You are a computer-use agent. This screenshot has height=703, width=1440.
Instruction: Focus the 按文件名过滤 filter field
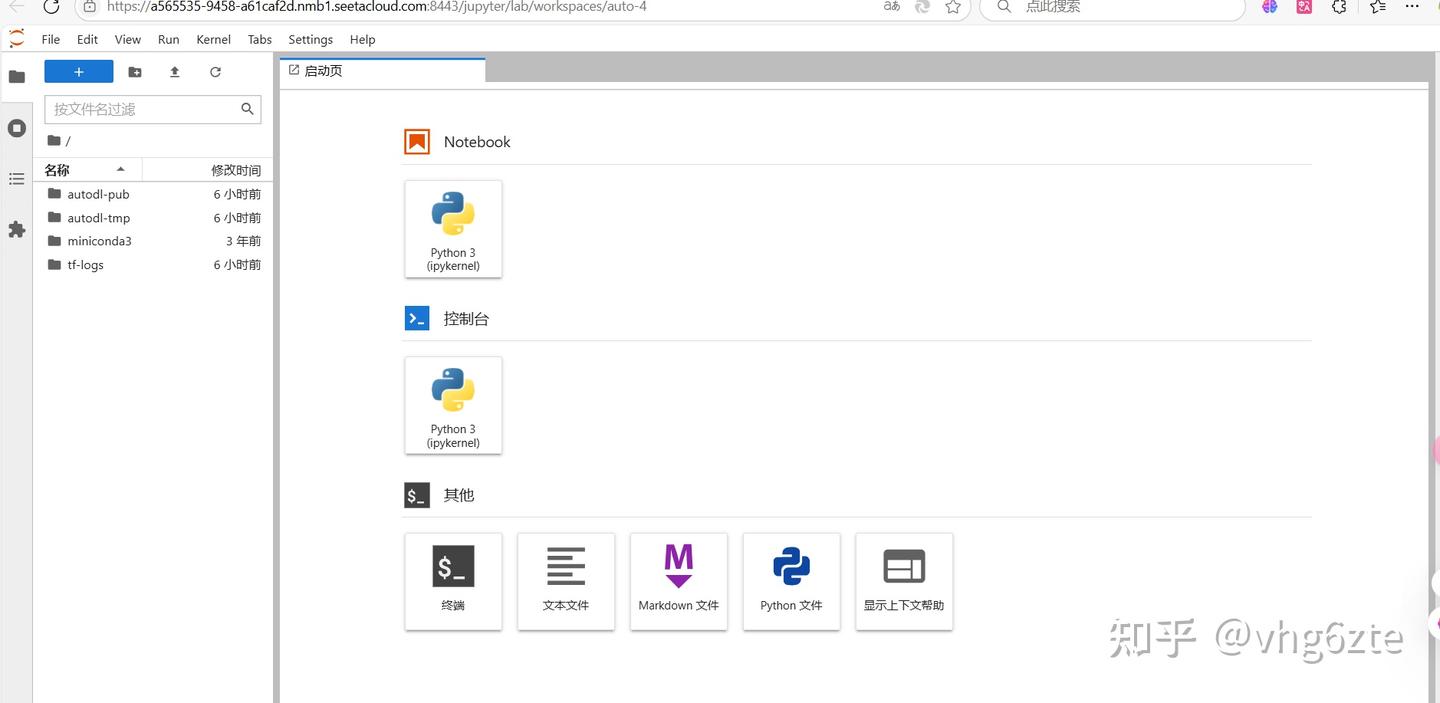153,109
